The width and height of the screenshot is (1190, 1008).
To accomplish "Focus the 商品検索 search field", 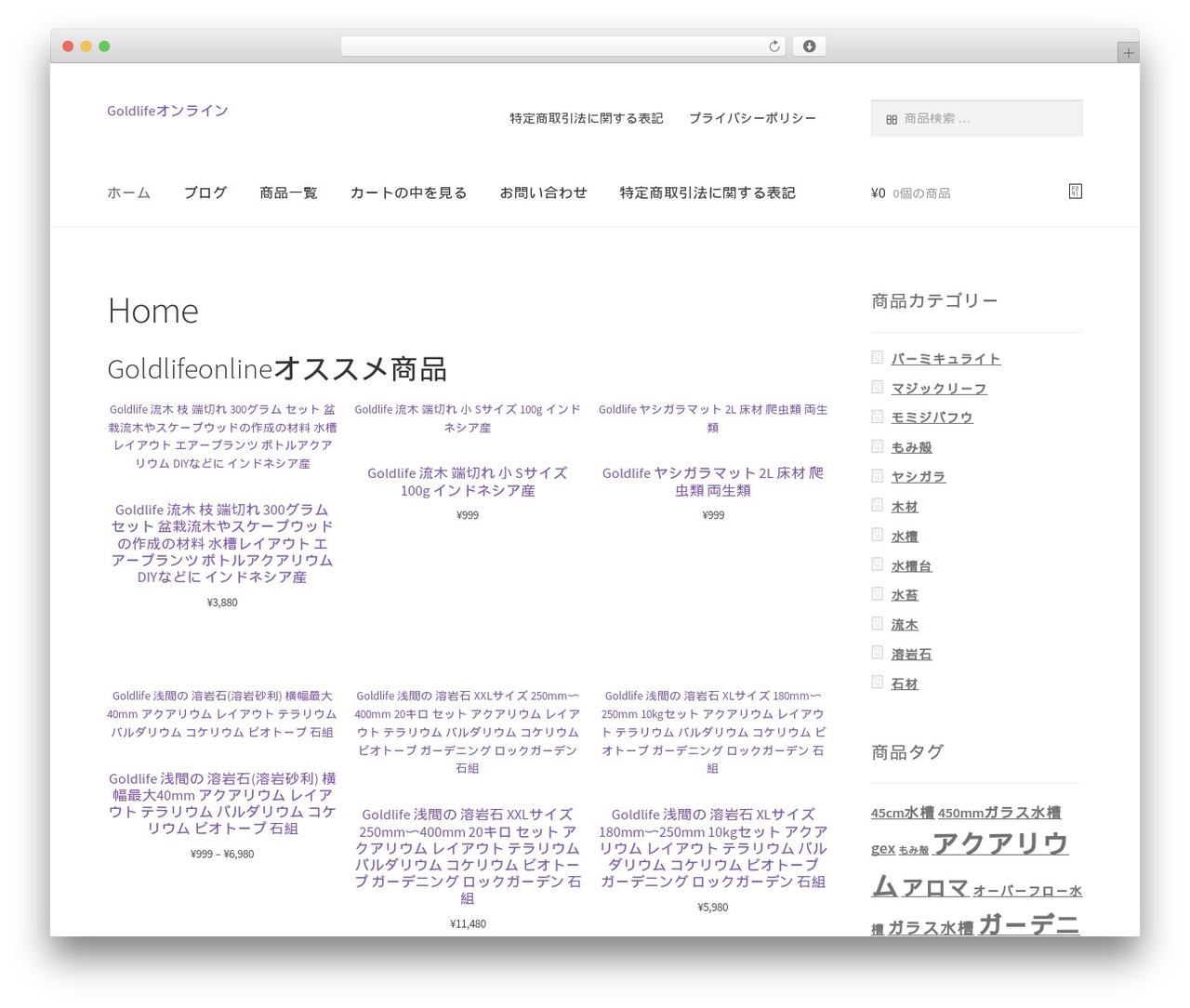I will (x=976, y=118).
